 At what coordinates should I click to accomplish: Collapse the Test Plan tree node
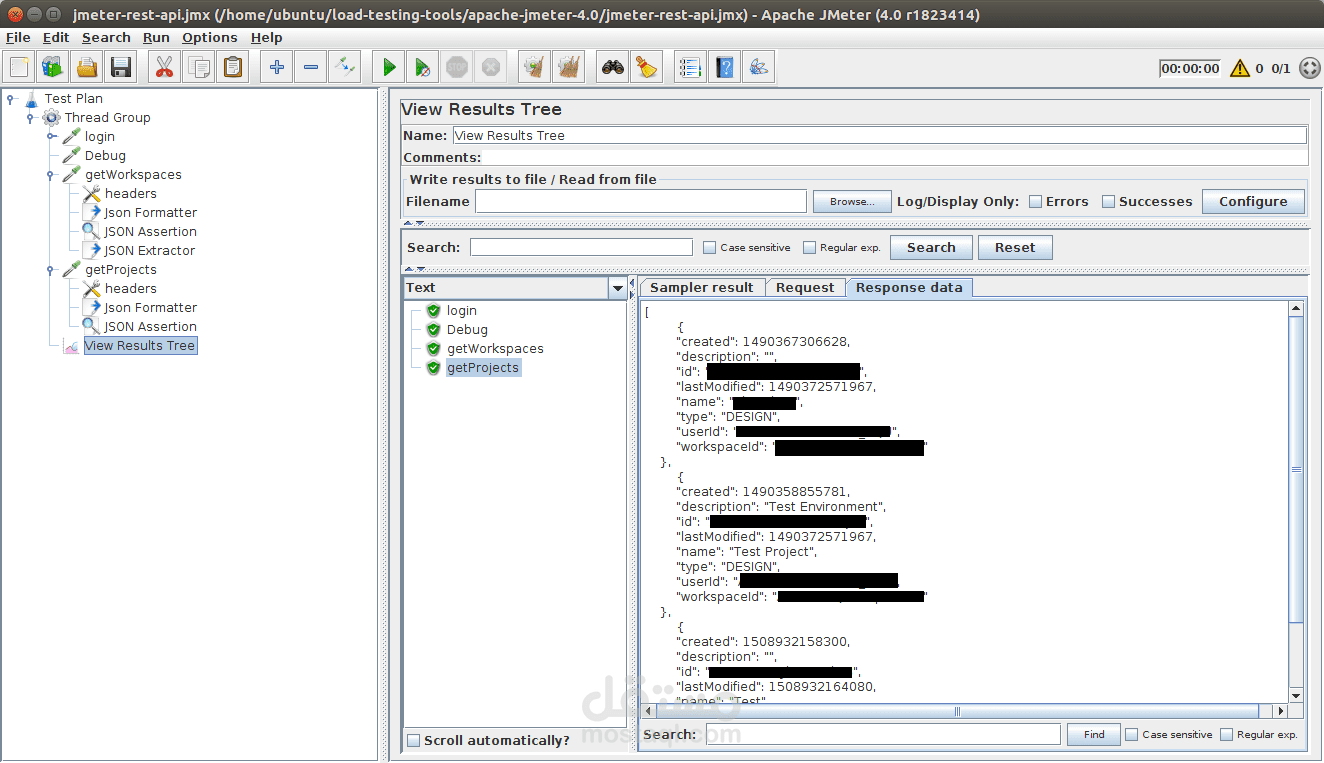click(10, 98)
